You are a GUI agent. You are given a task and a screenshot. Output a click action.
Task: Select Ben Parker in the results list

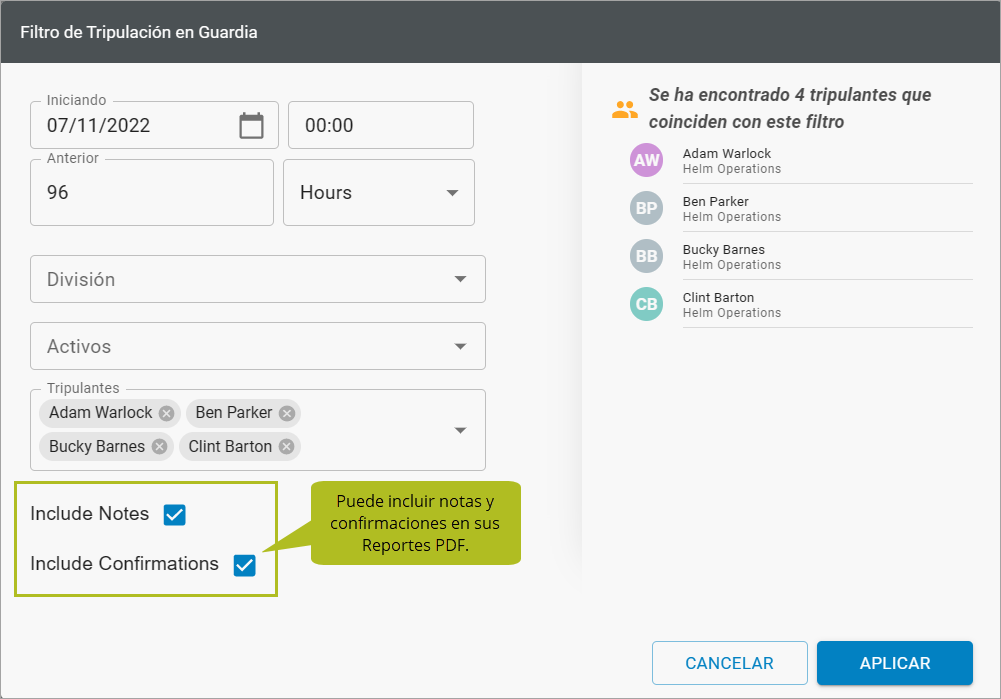pyautogui.click(x=801, y=208)
